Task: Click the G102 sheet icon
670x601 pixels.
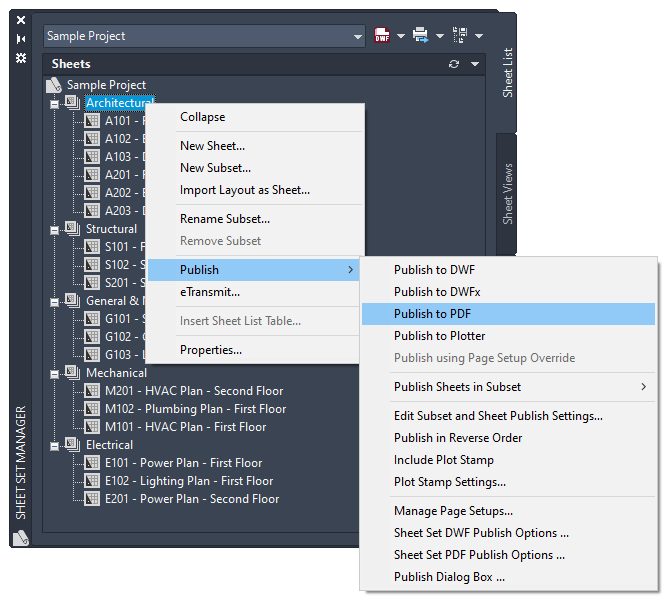Action: click(92, 337)
